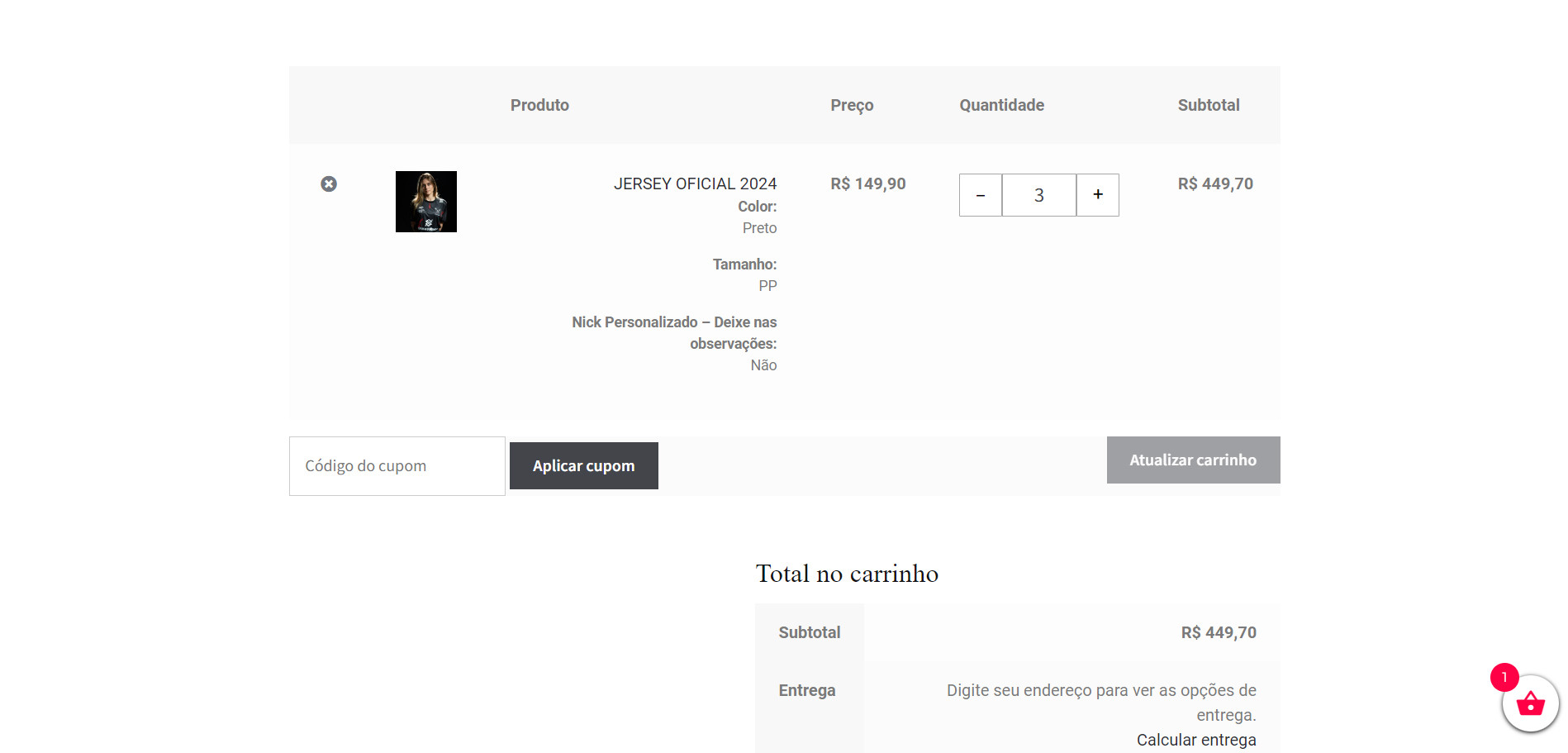The image size is (1568, 753).
Task: Select the R$ 149,90 unit price
Action: pyautogui.click(x=867, y=183)
